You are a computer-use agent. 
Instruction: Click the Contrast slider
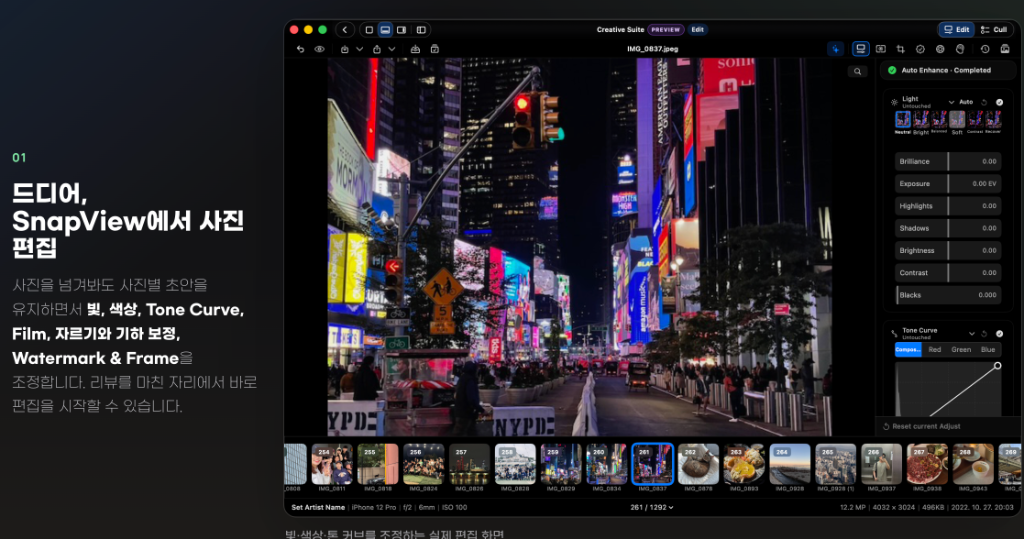pyautogui.click(x=948, y=272)
